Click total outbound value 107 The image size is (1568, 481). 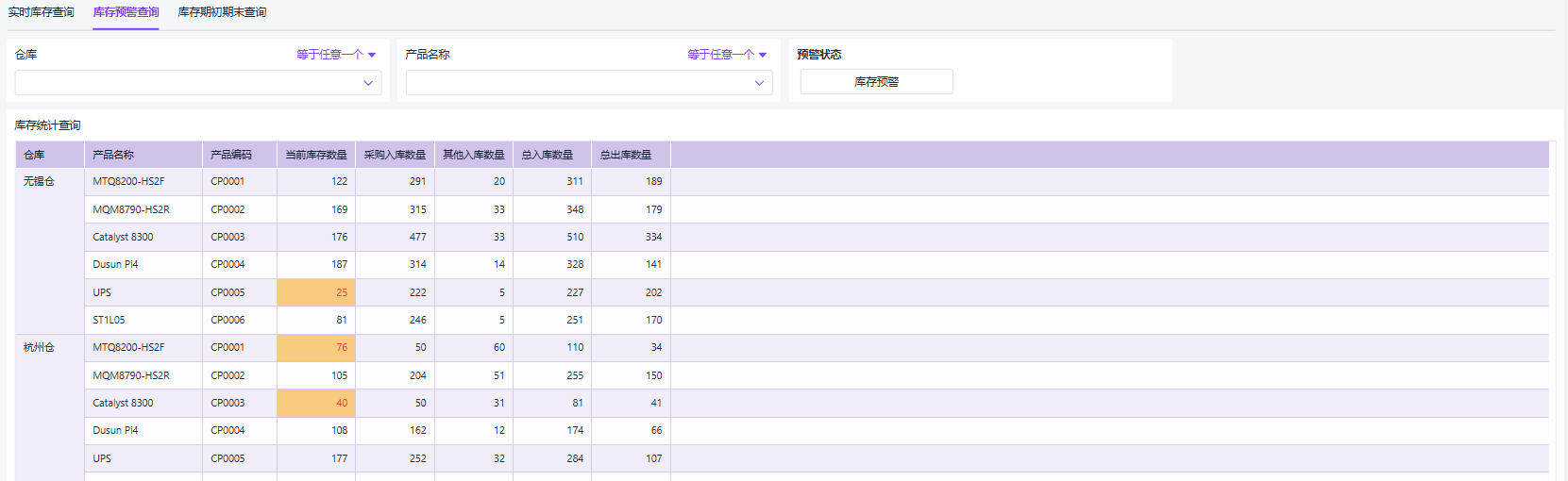click(631, 458)
